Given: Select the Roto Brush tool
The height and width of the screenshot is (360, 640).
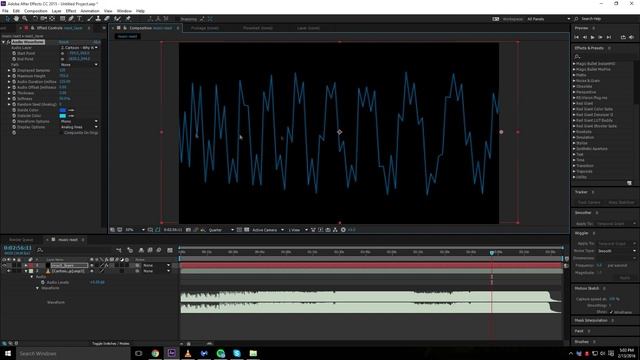Looking at the screenshot, I should pyautogui.click(x=118, y=19).
